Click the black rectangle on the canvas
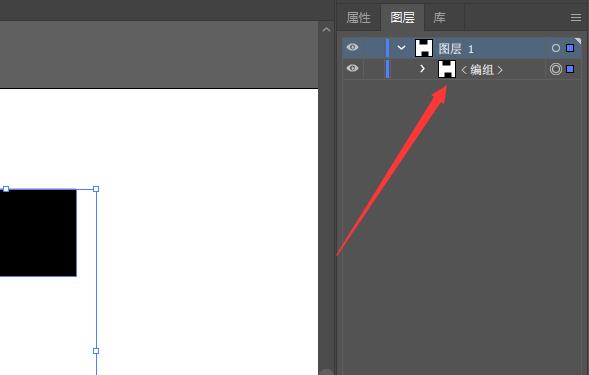The height and width of the screenshot is (375, 589). (38, 233)
